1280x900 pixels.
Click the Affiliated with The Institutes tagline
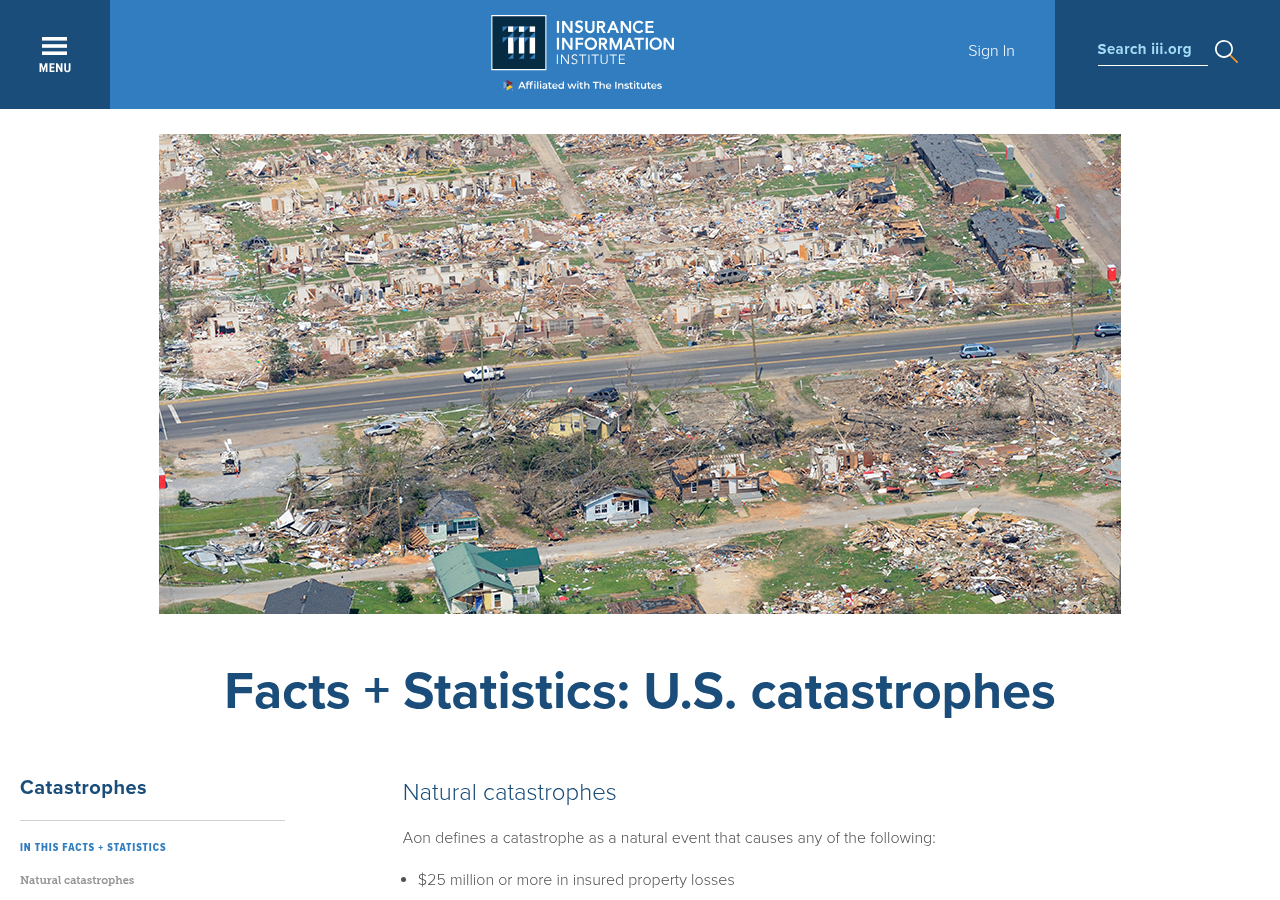(582, 86)
